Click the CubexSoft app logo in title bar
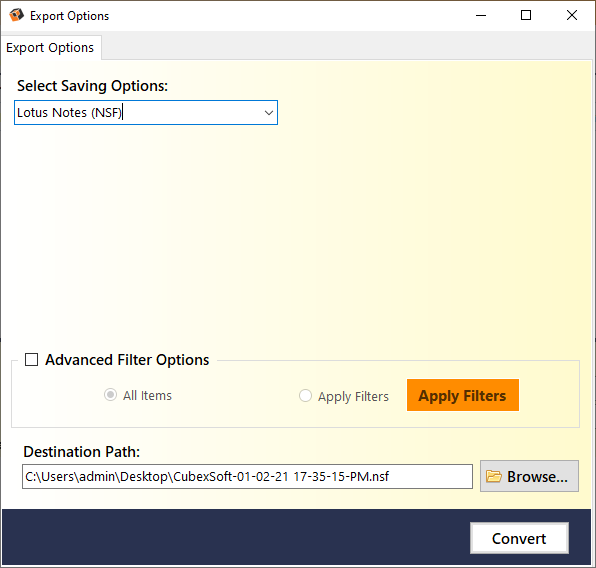Image resolution: width=596 pixels, height=568 pixels. [16, 15]
